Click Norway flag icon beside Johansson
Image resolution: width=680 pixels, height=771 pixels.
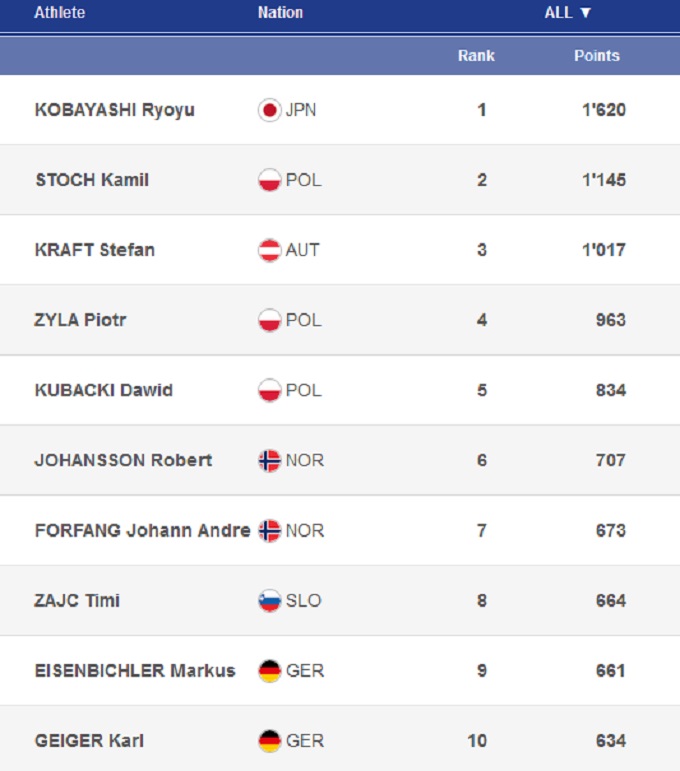coord(269,460)
